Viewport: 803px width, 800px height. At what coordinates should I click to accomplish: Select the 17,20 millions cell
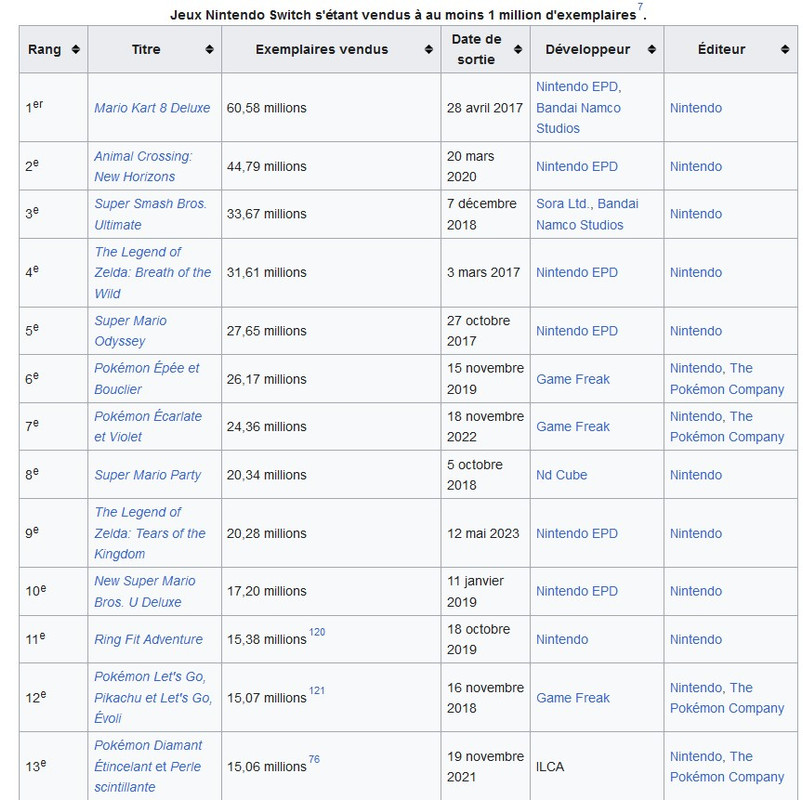pos(331,592)
